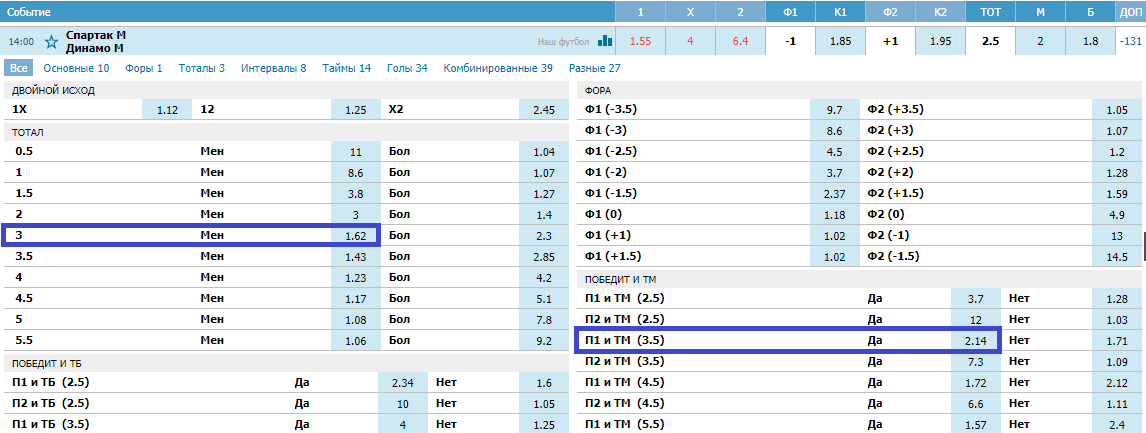Select handicap K2 odds 1.95
This screenshot has height=433, width=1146.
[941, 42]
